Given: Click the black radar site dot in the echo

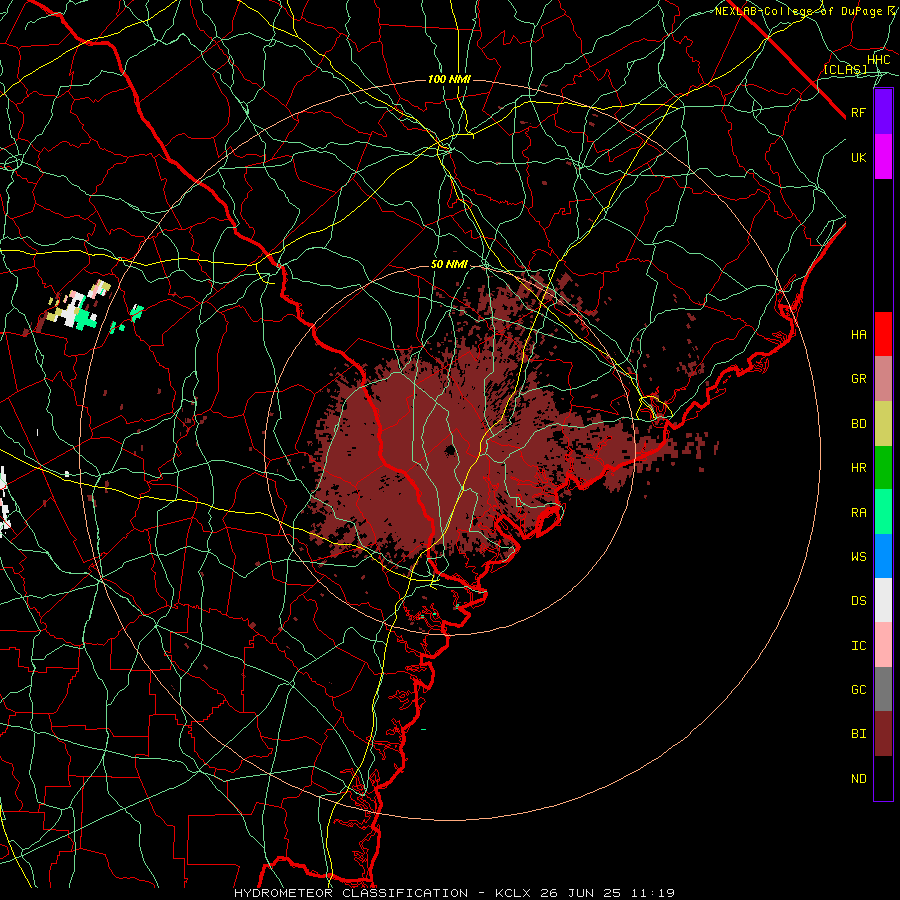Looking at the screenshot, I should point(450,450).
